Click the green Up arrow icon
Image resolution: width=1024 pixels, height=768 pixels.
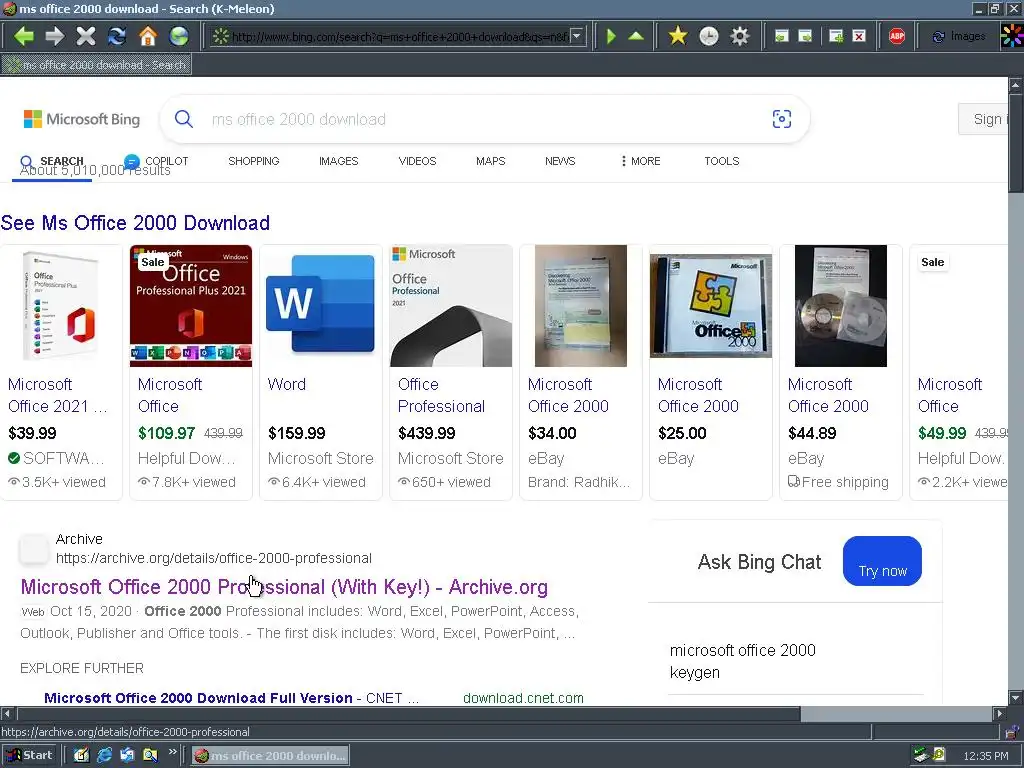tap(636, 36)
